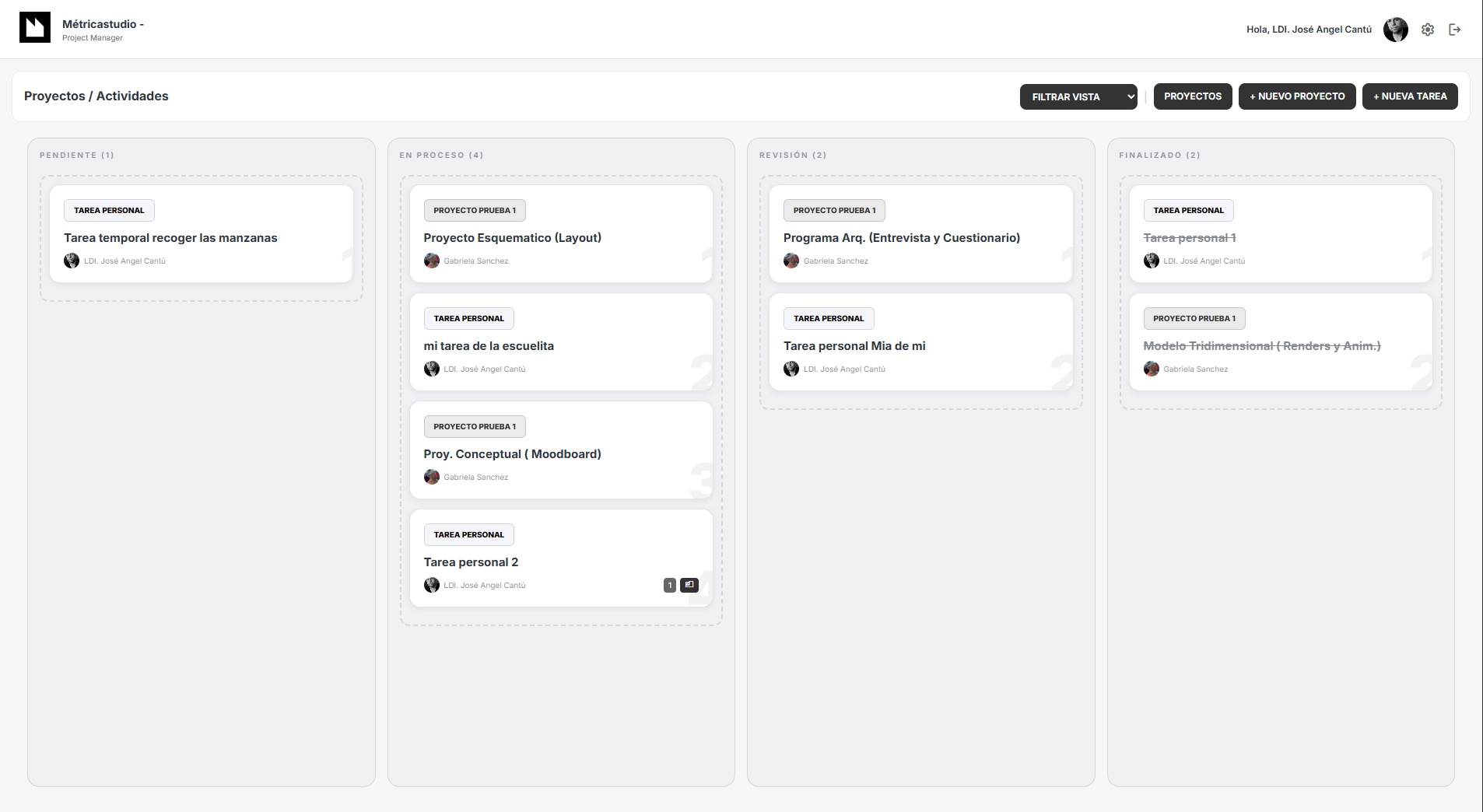Click Gabriela Sanchez avatar on Proyecto Esquematico card
Viewport: 1483px width, 812px height.
point(432,261)
